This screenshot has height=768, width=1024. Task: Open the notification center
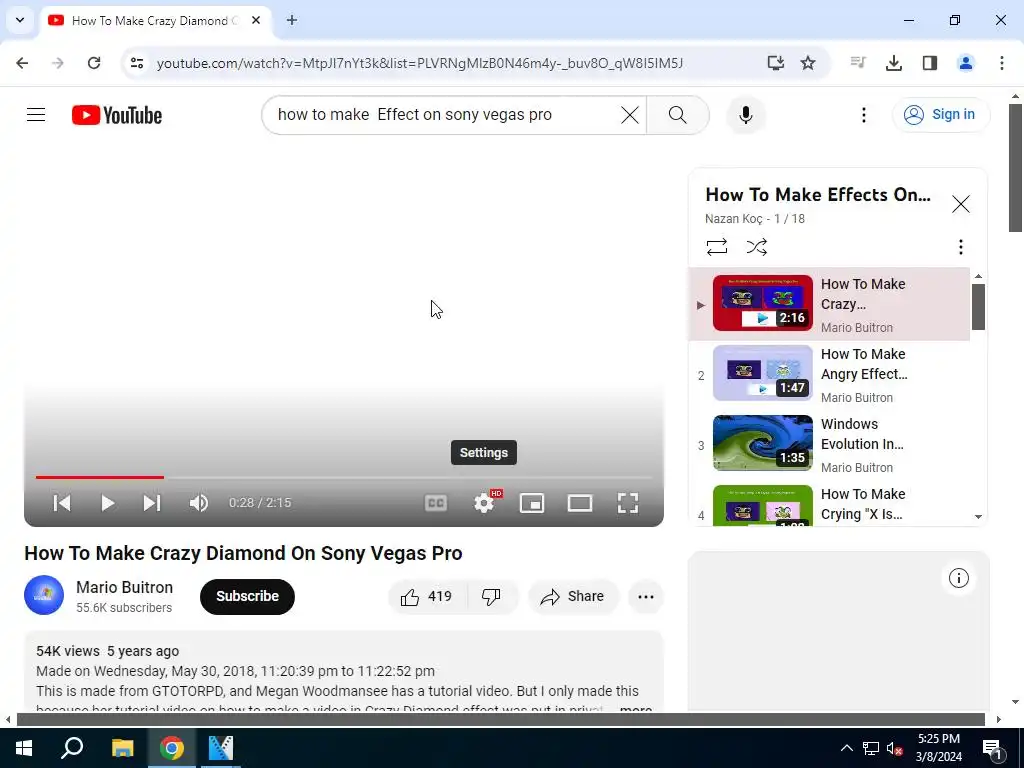(993, 748)
